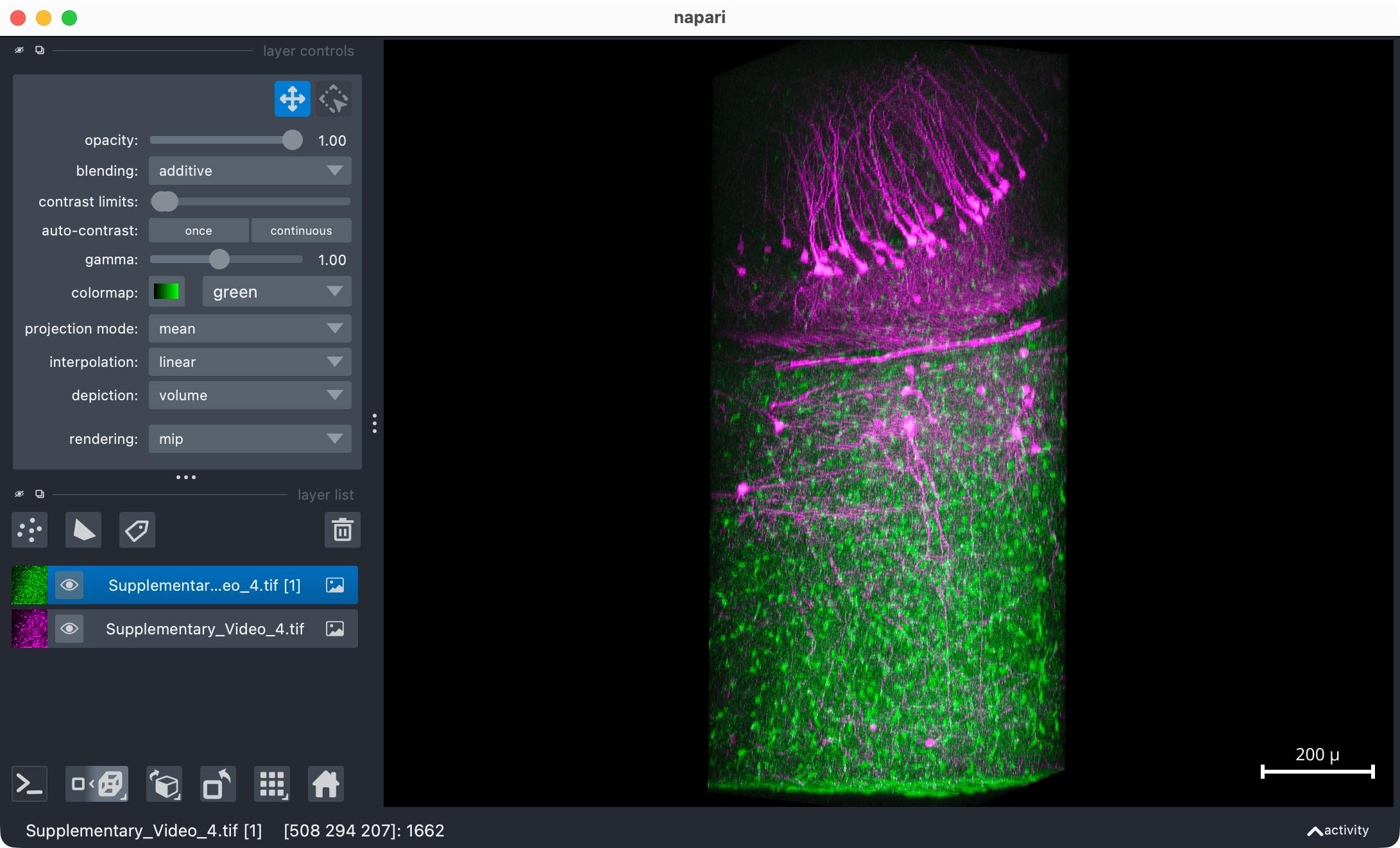Click the green full-screen window button
The height and width of the screenshot is (848, 1400).
point(69,18)
